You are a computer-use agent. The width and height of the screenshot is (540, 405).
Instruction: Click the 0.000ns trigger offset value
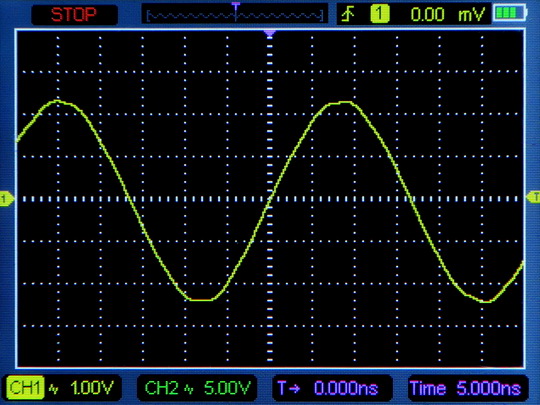tap(346, 388)
